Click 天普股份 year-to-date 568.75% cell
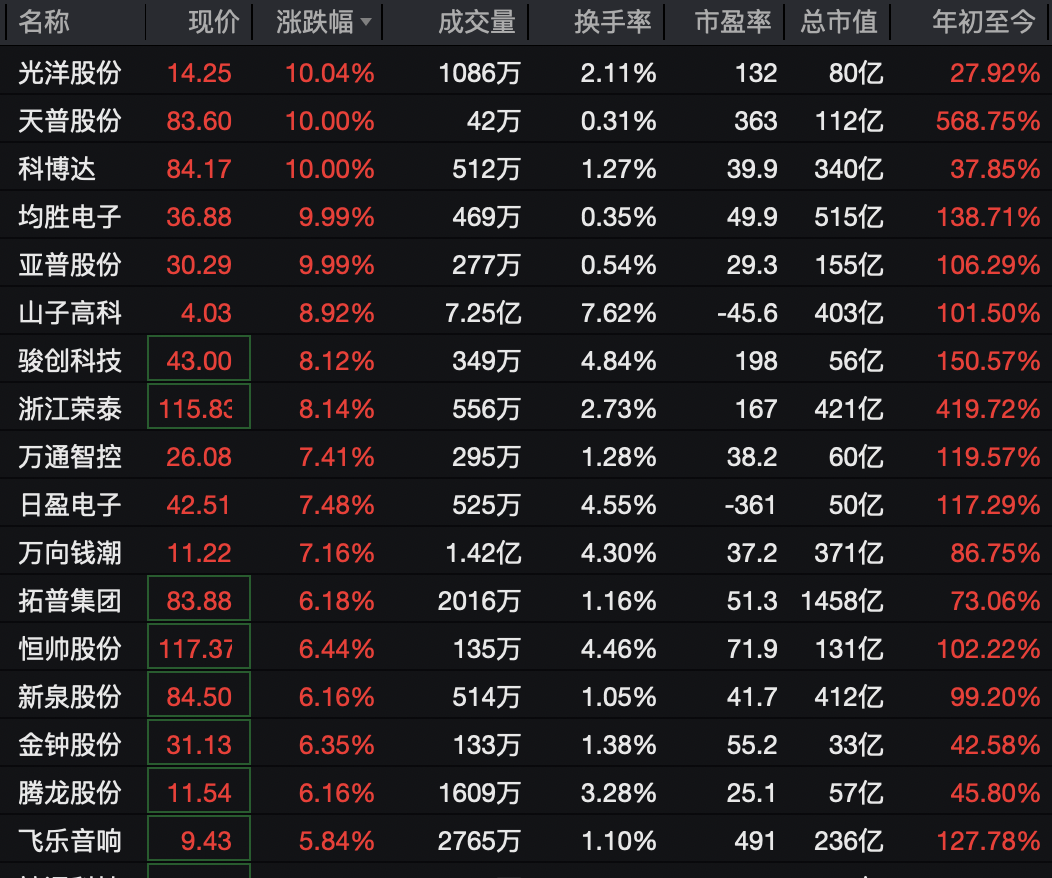Viewport: 1052px width, 878px height. pos(987,121)
